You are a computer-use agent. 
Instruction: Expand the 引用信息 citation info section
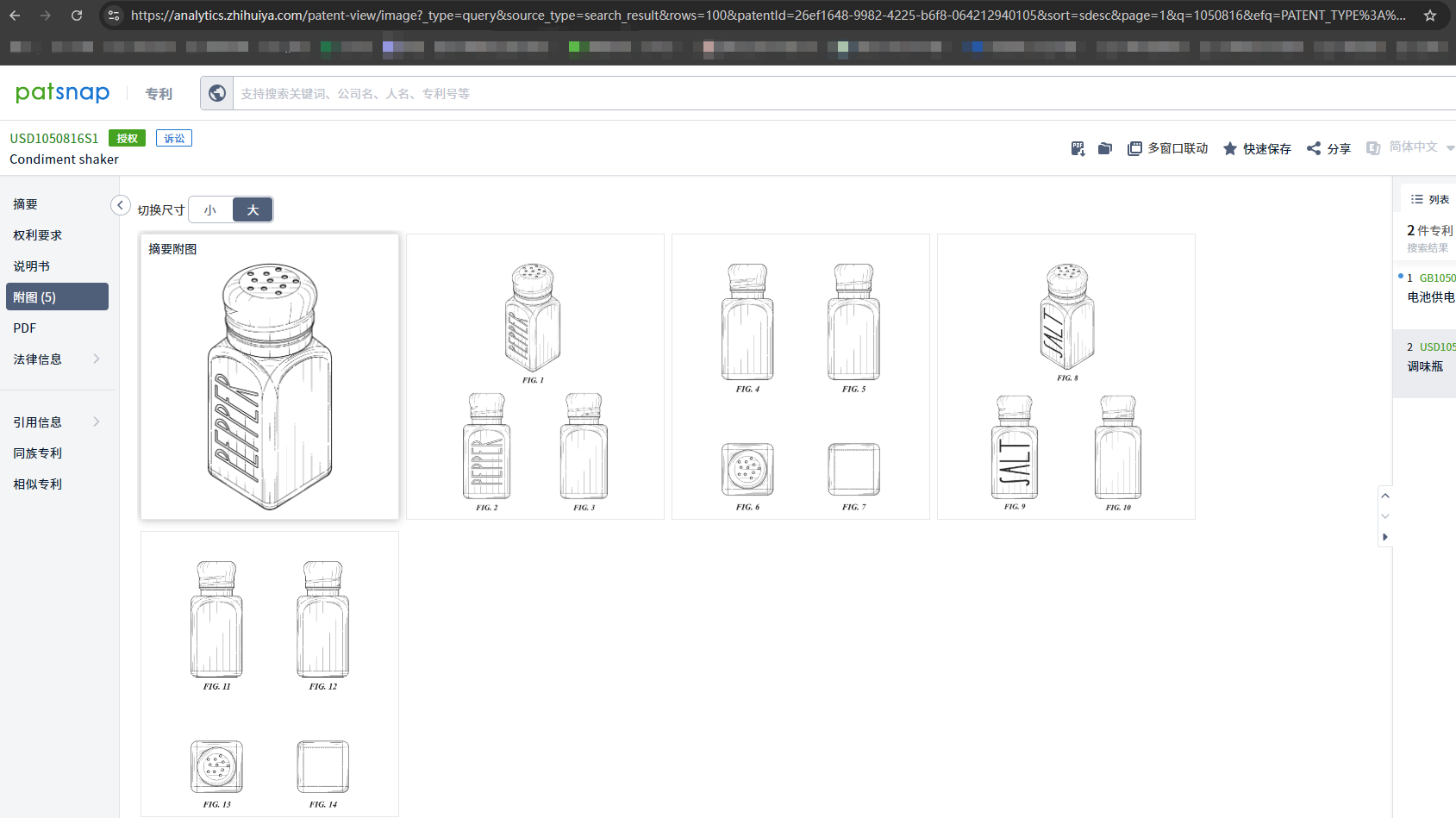point(57,422)
